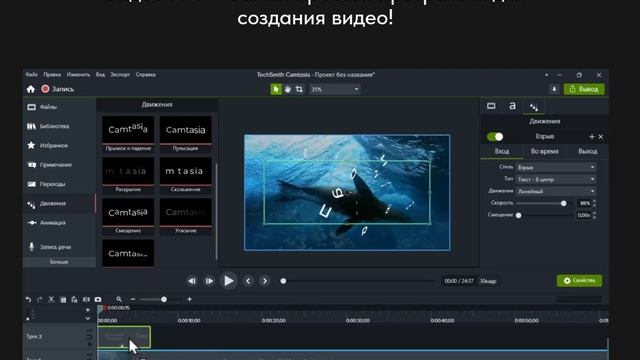Click the playback progress scrubber
Viewport: 640px width, 360px height.
click(x=283, y=281)
